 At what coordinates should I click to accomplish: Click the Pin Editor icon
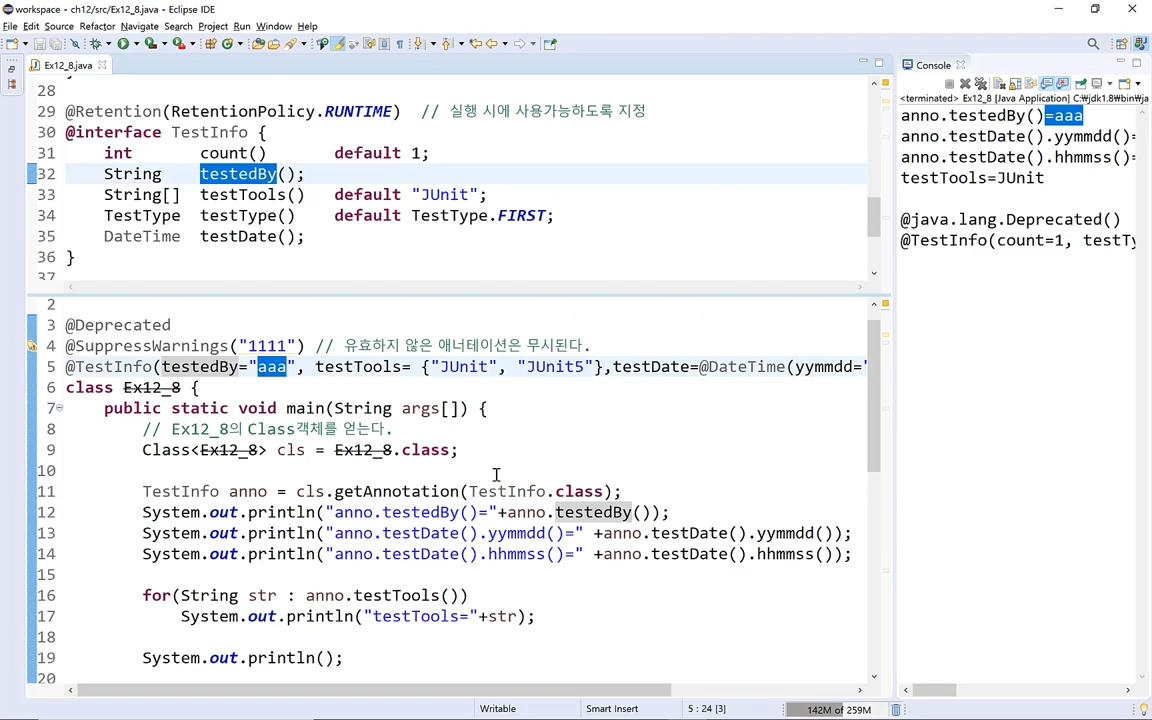click(x=550, y=44)
